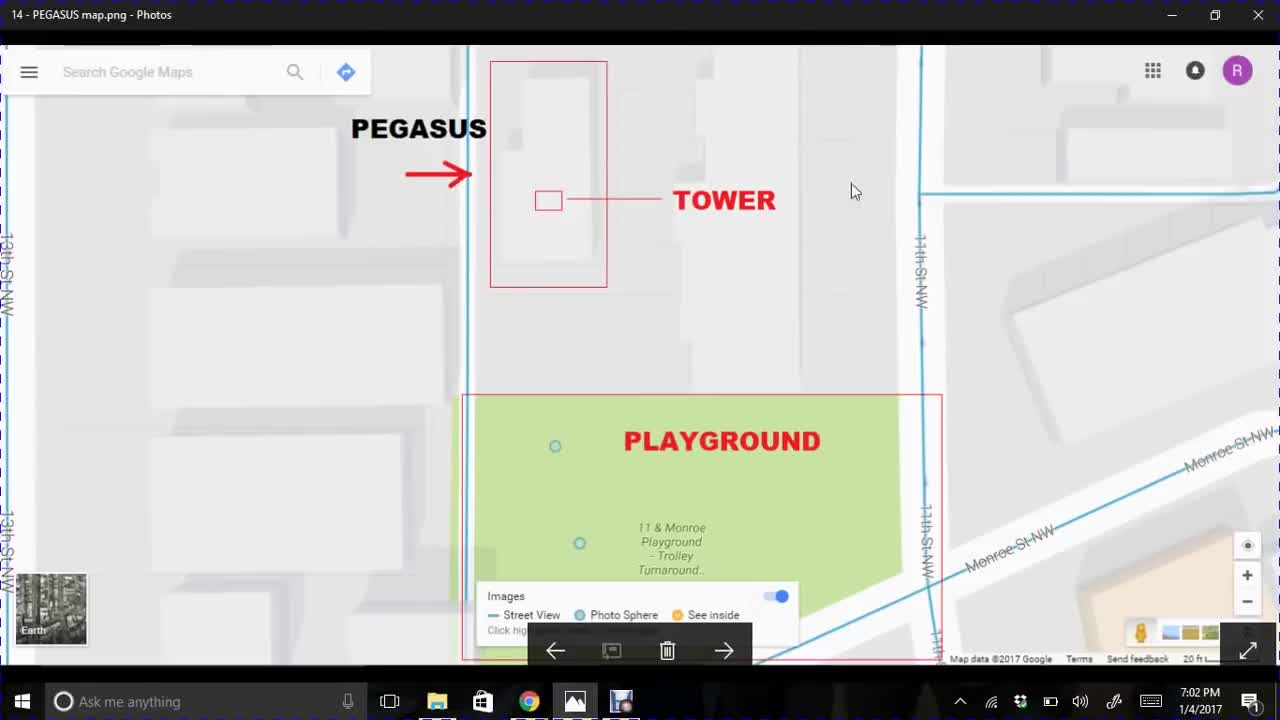Click the Cortana Ask me anything box
Image resolution: width=1280 pixels, height=720 pixels.
coord(206,701)
